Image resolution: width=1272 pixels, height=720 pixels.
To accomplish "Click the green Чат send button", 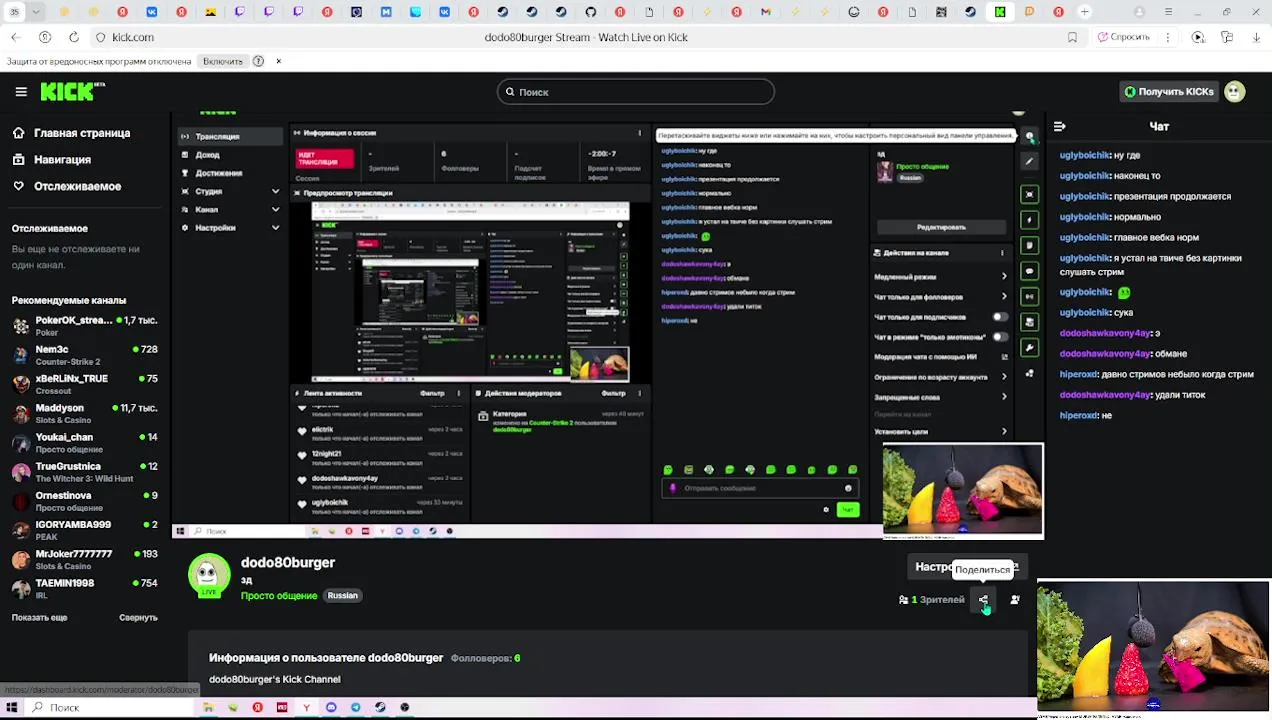I will click(847, 510).
